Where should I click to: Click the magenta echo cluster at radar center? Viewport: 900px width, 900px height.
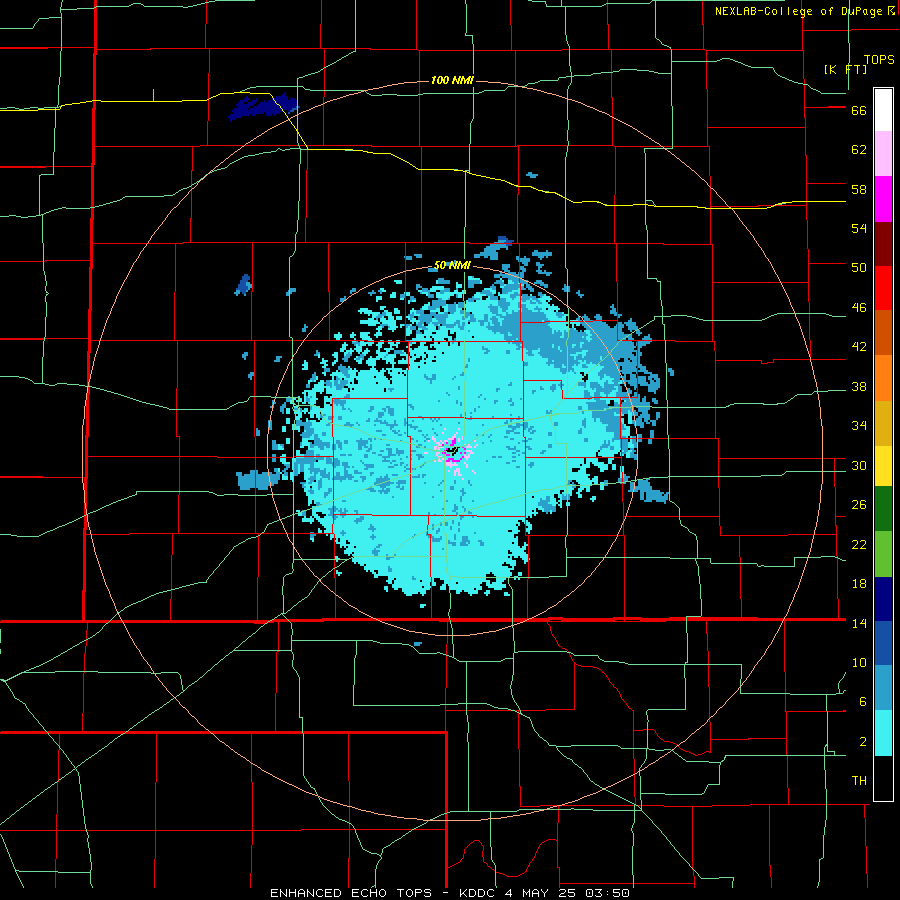tap(453, 452)
